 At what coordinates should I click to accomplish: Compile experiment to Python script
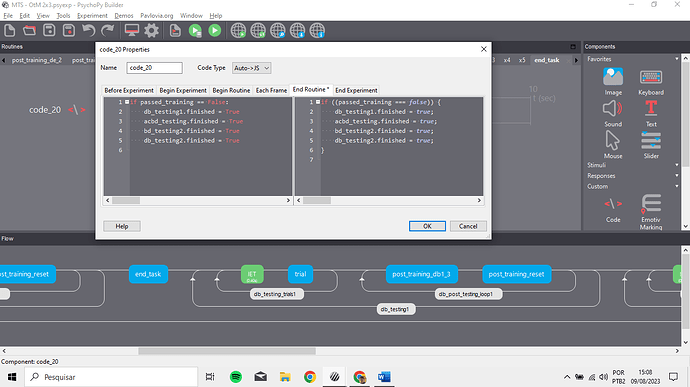click(x=175, y=30)
